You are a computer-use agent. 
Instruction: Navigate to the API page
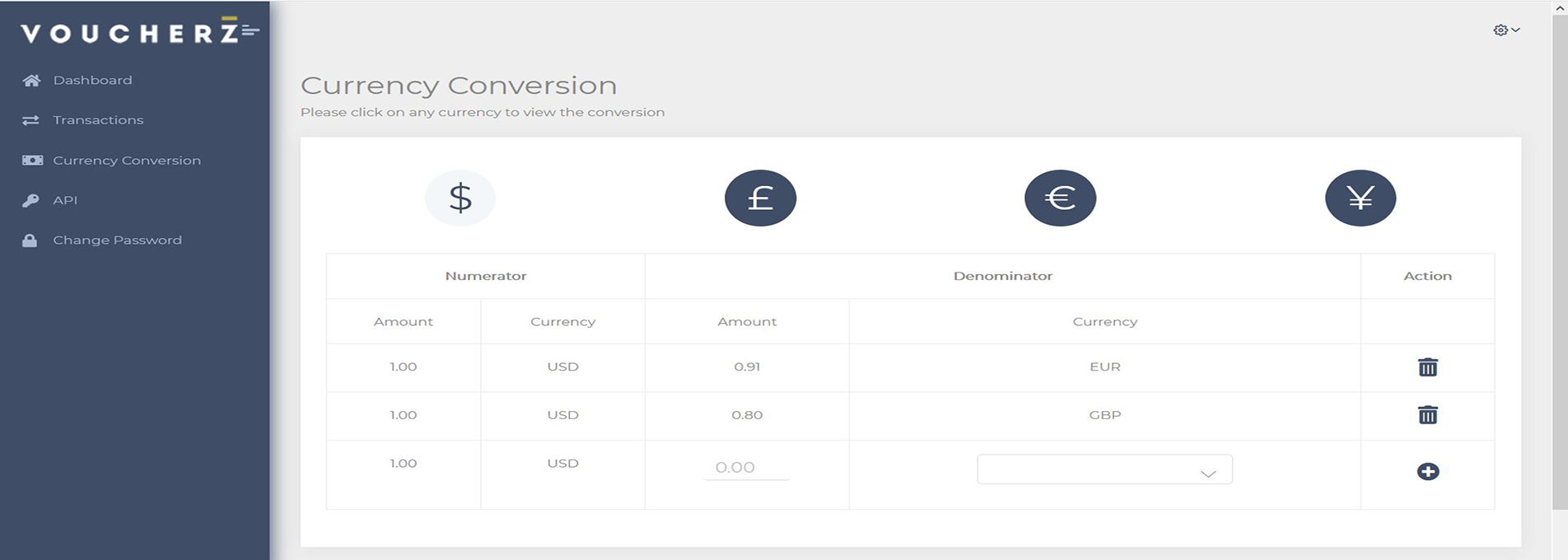click(x=65, y=200)
